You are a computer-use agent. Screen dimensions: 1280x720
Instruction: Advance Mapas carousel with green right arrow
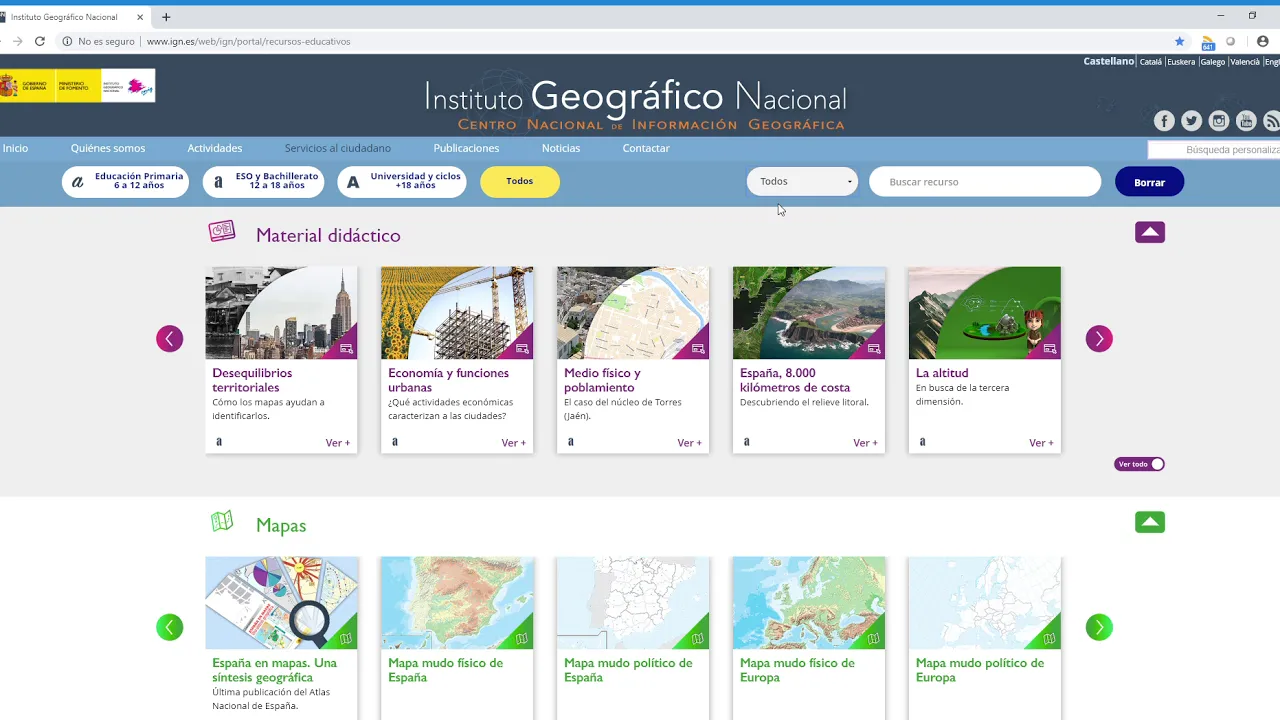click(x=1099, y=627)
